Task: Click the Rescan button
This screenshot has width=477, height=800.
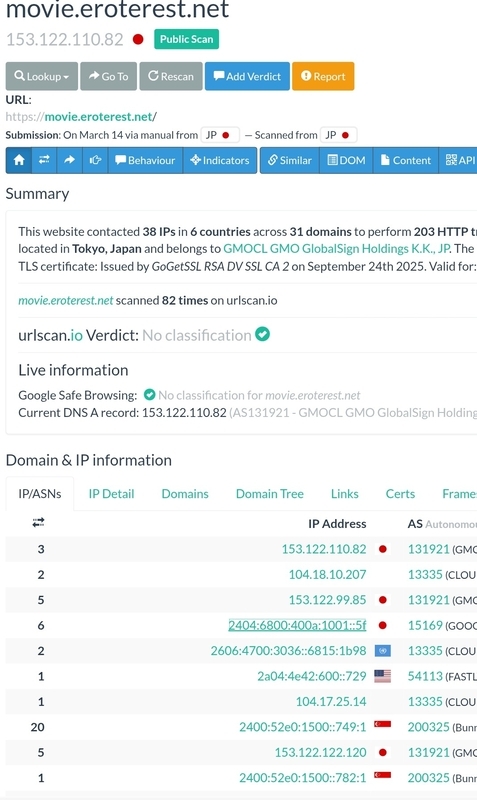Action: click(171, 76)
